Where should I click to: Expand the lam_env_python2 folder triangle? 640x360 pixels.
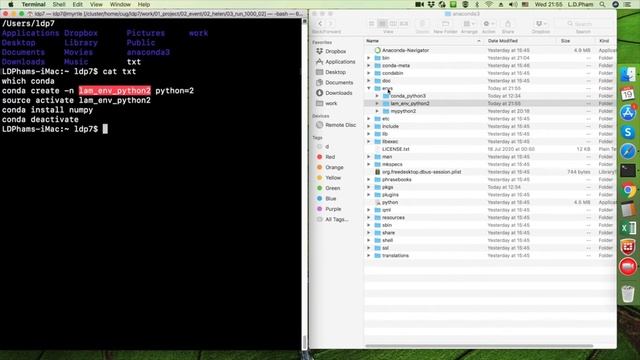click(x=377, y=104)
